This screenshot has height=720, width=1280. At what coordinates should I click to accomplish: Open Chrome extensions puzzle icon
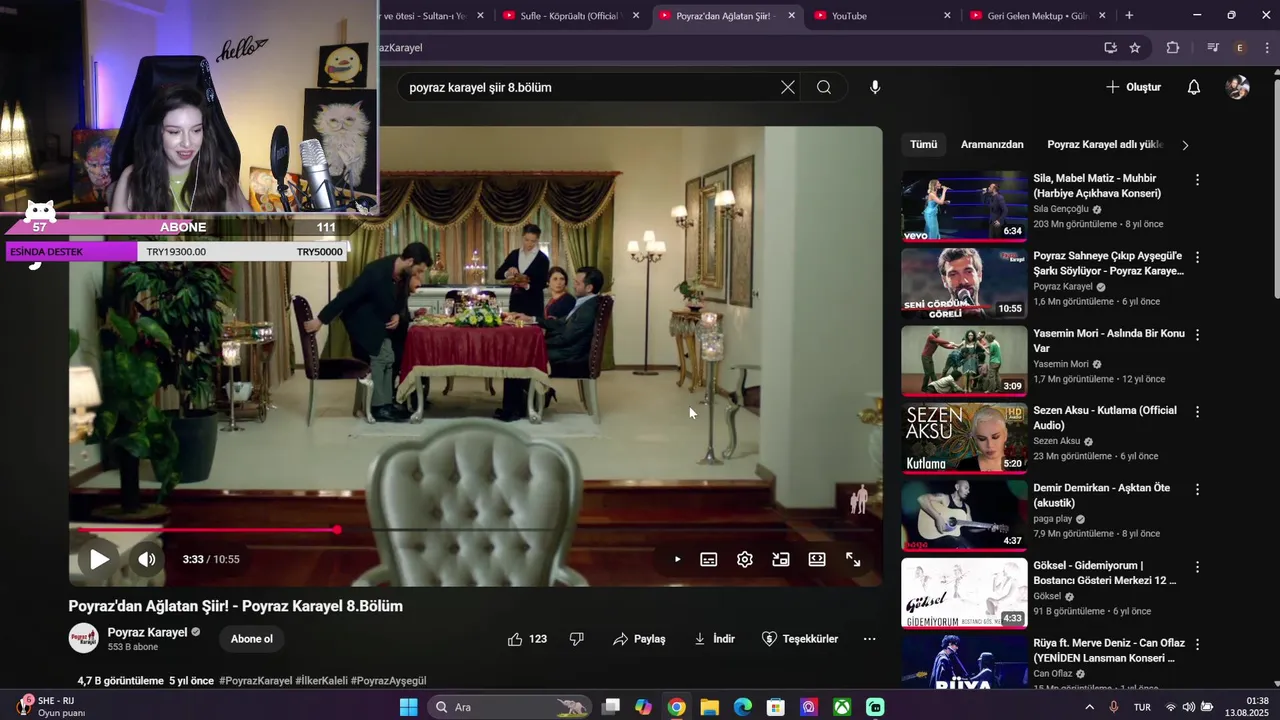1173,48
